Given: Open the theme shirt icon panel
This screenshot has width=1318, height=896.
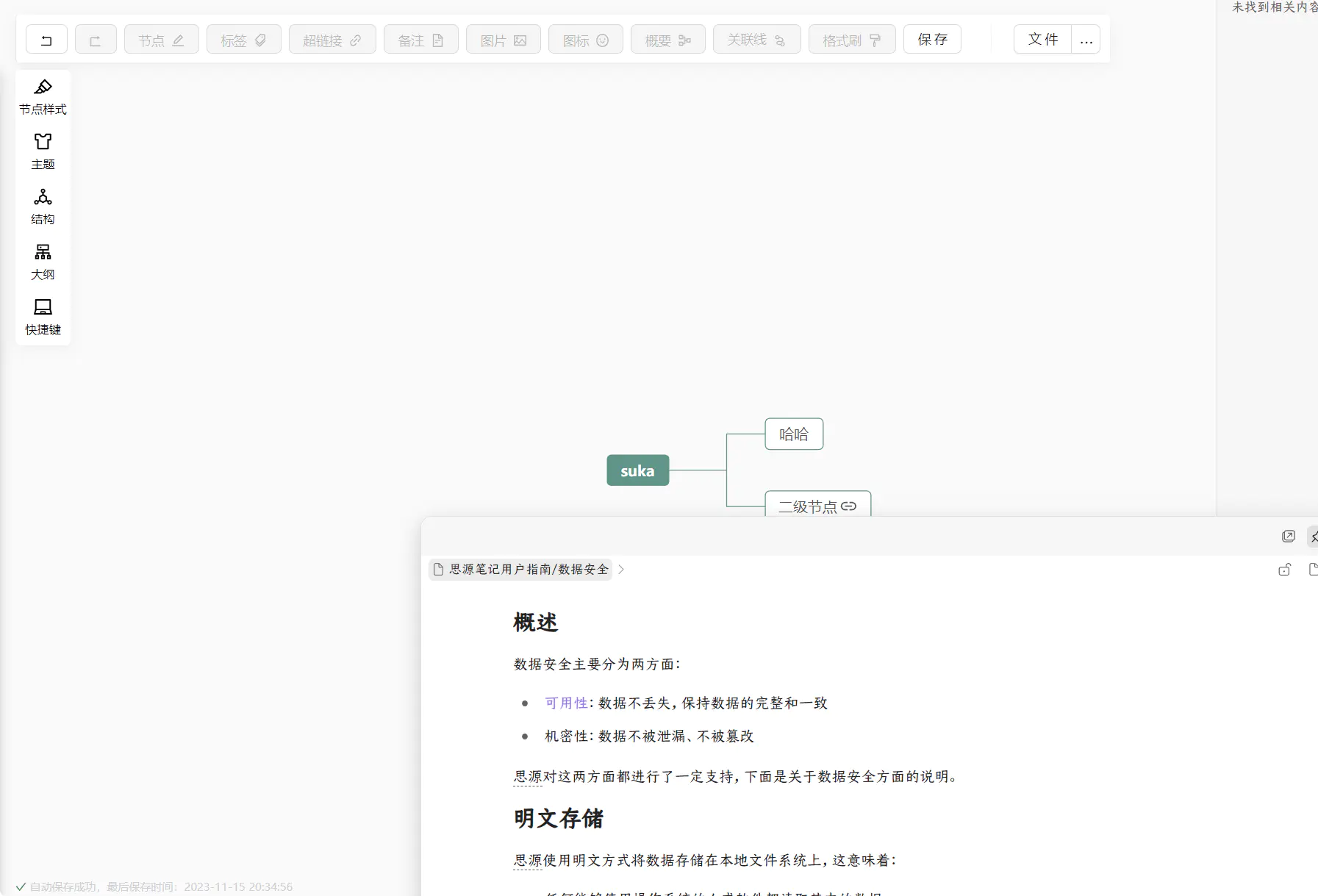Looking at the screenshot, I should tap(43, 151).
